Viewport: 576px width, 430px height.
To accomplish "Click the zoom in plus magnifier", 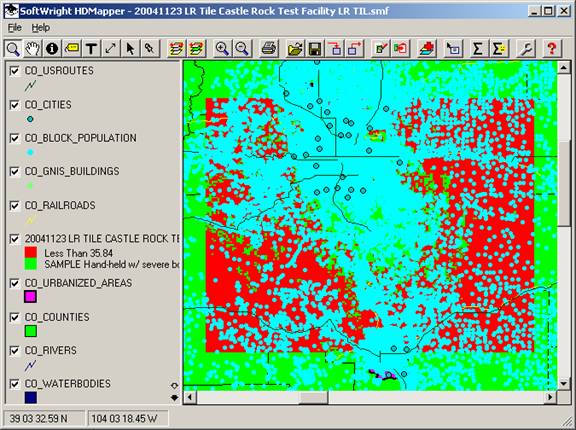I will [222, 48].
